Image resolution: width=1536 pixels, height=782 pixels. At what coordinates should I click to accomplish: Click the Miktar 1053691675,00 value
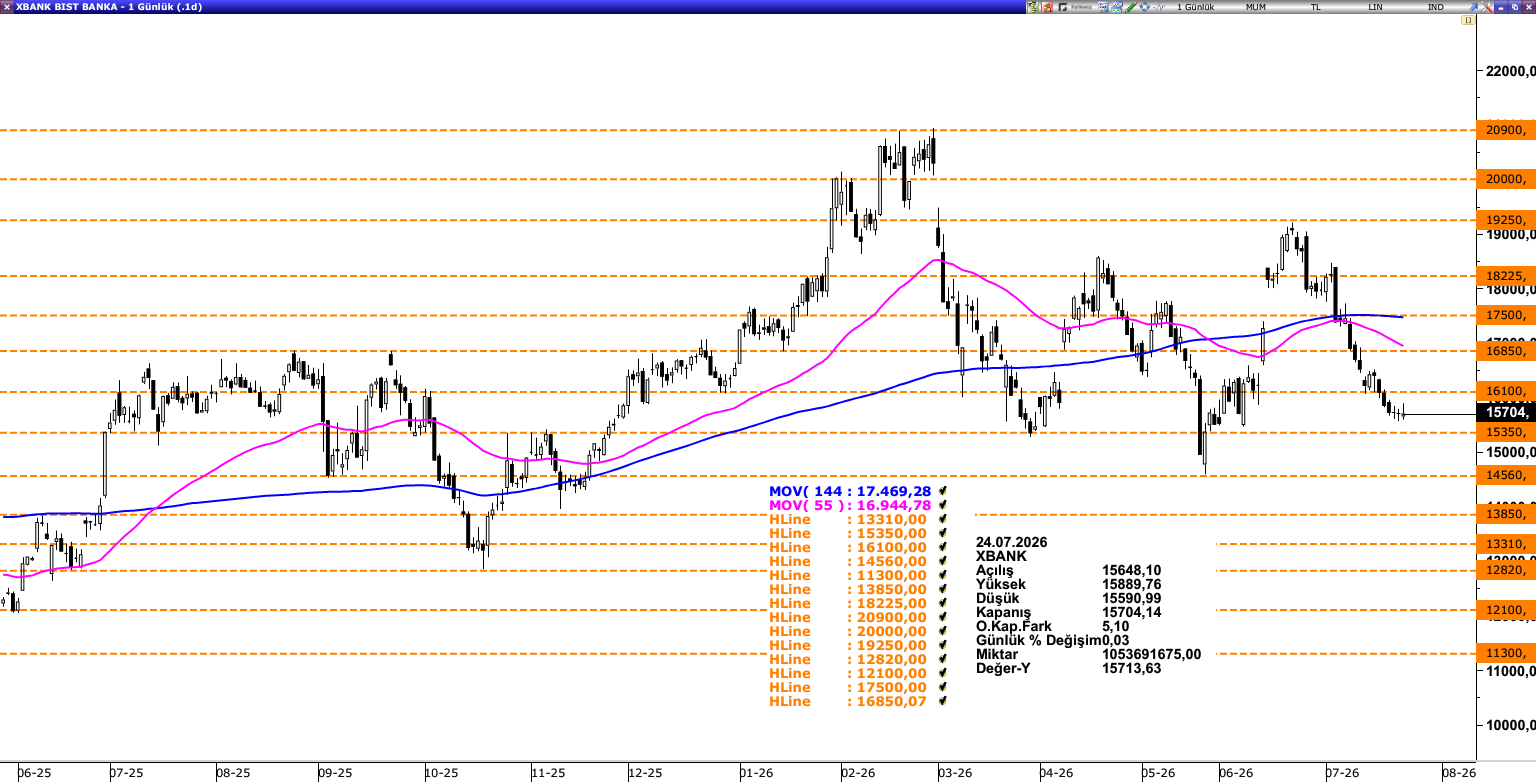pyautogui.click(x=1152, y=654)
